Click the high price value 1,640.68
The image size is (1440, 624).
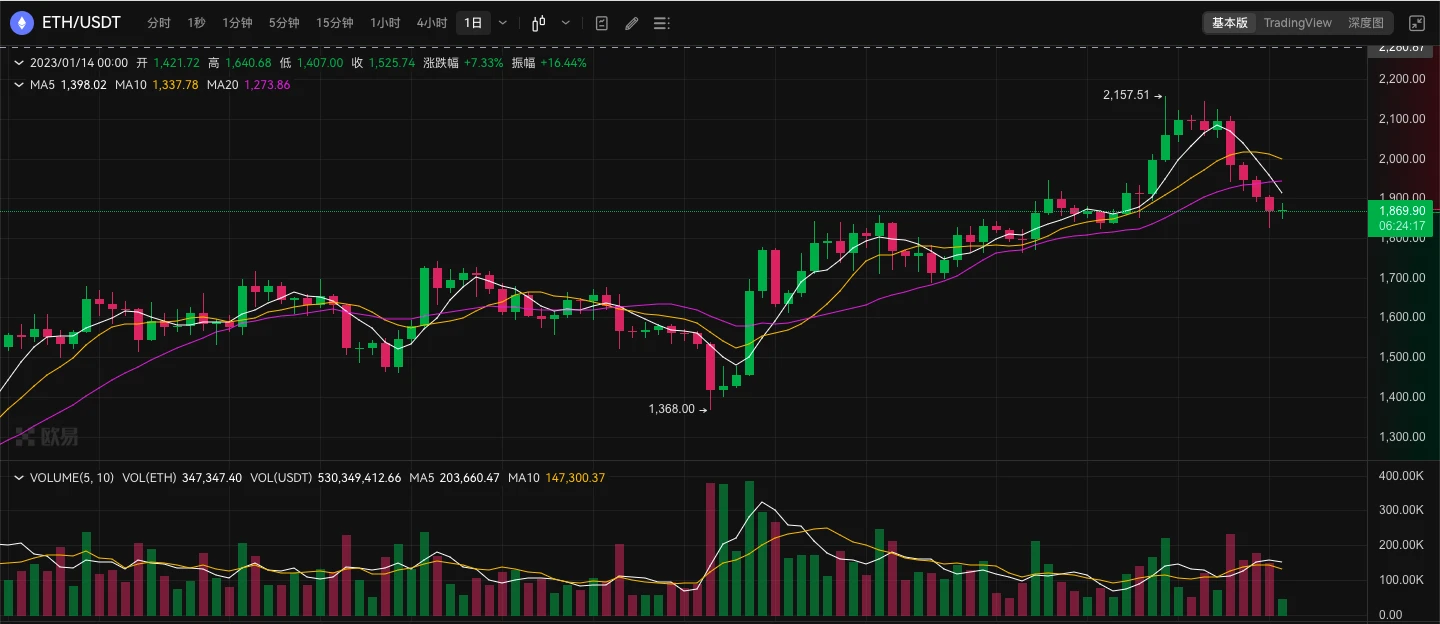[248, 62]
